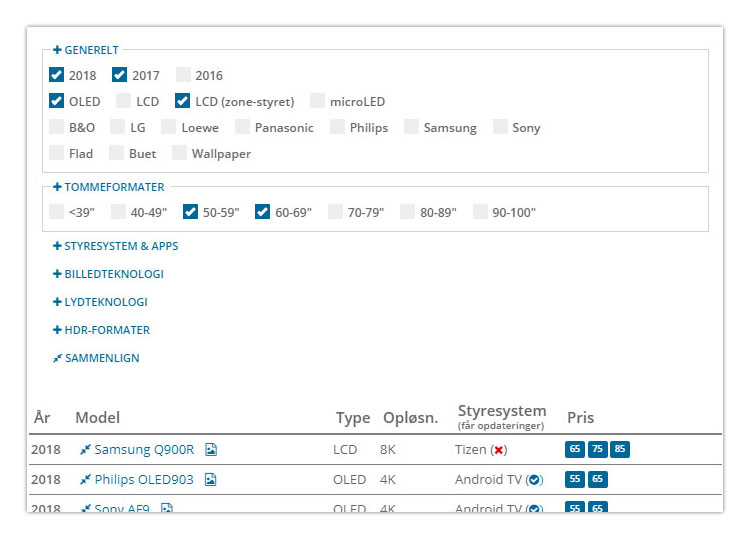Expand the BILLEDTEKNOLOGI section
Viewport: 751px width, 539px height.
tap(108, 274)
